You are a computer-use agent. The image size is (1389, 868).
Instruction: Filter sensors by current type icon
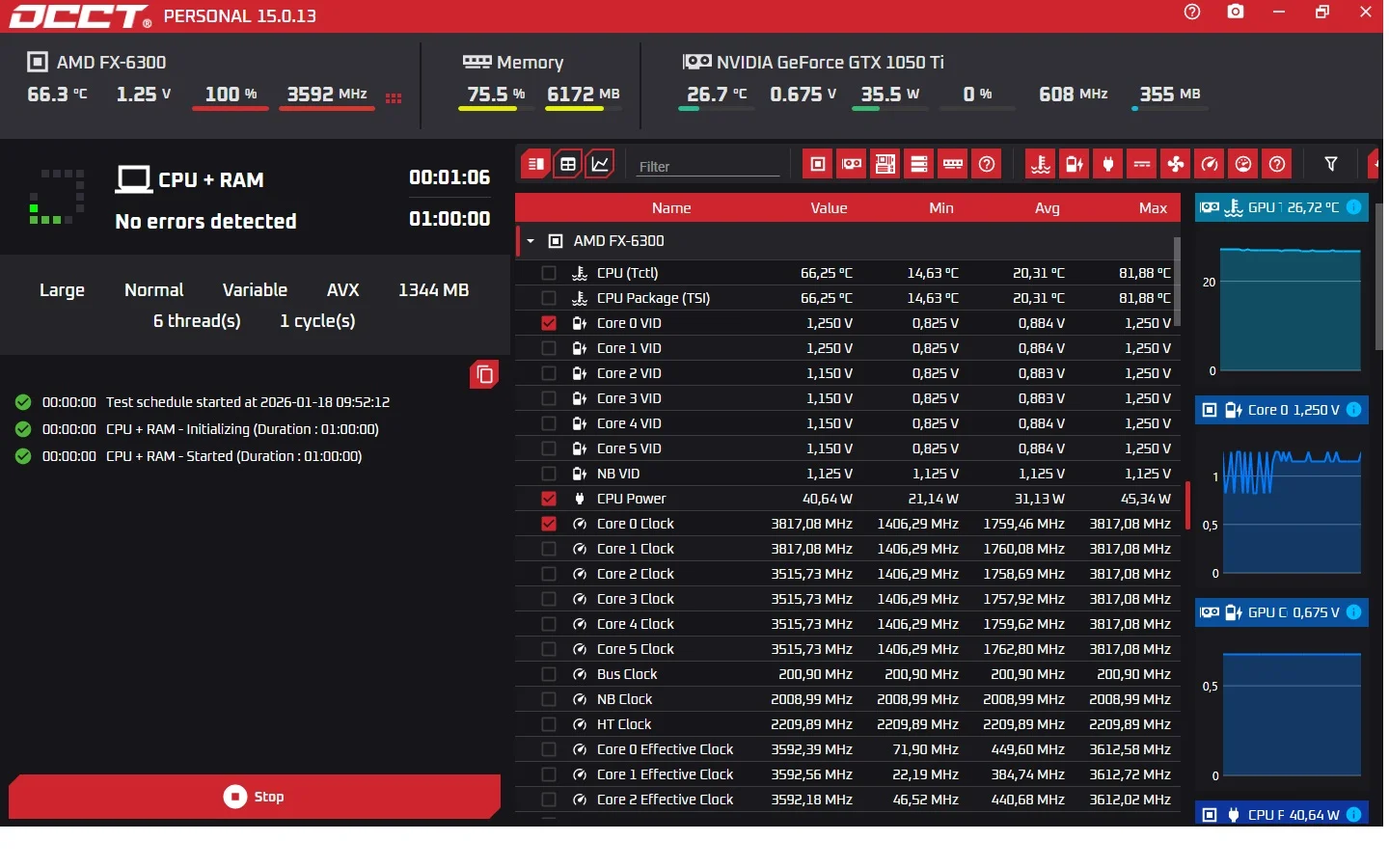1142,164
